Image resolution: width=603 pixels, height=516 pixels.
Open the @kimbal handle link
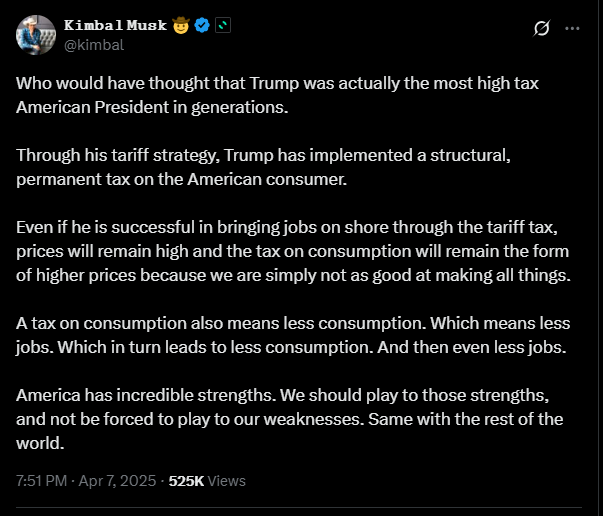pos(93,44)
